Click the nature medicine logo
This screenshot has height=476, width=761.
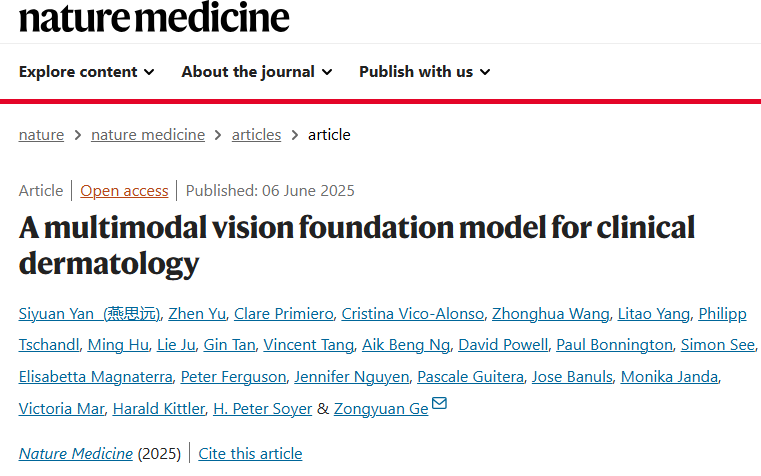(x=154, y=17)
